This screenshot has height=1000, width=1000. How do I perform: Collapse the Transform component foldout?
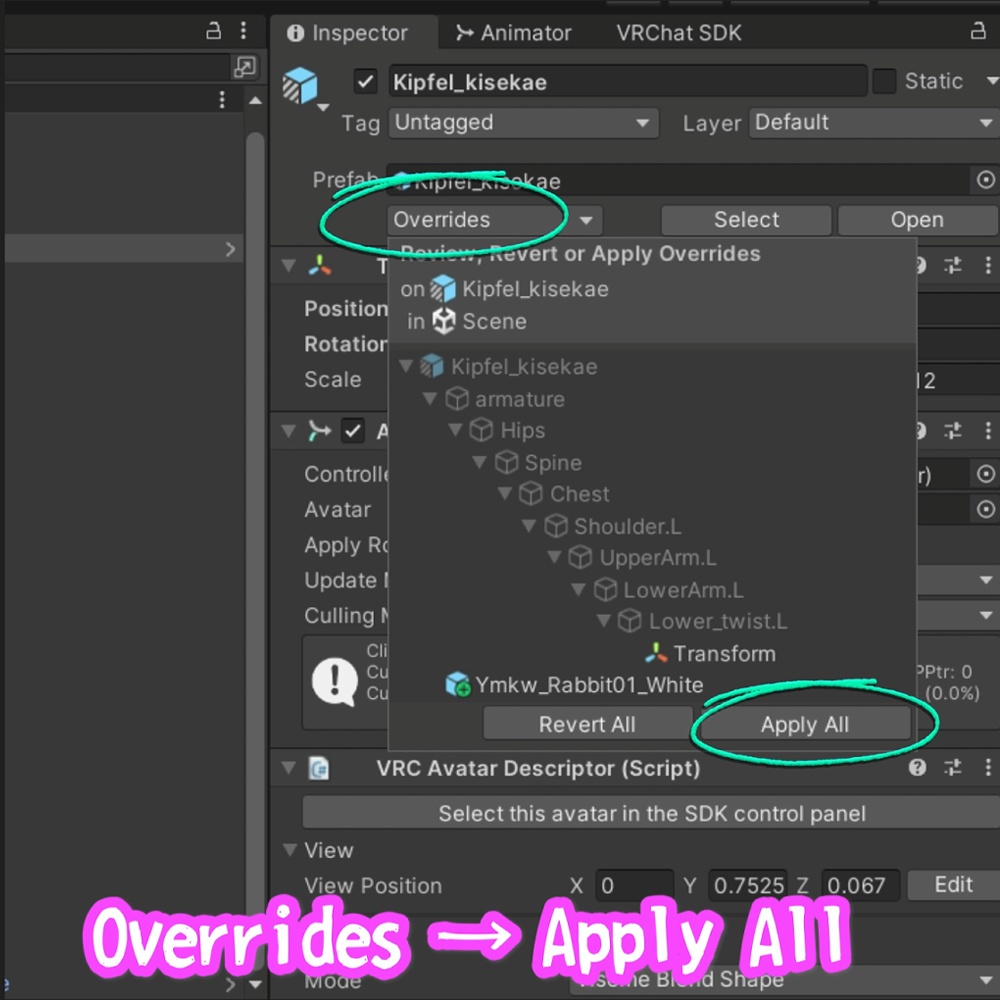289,265
